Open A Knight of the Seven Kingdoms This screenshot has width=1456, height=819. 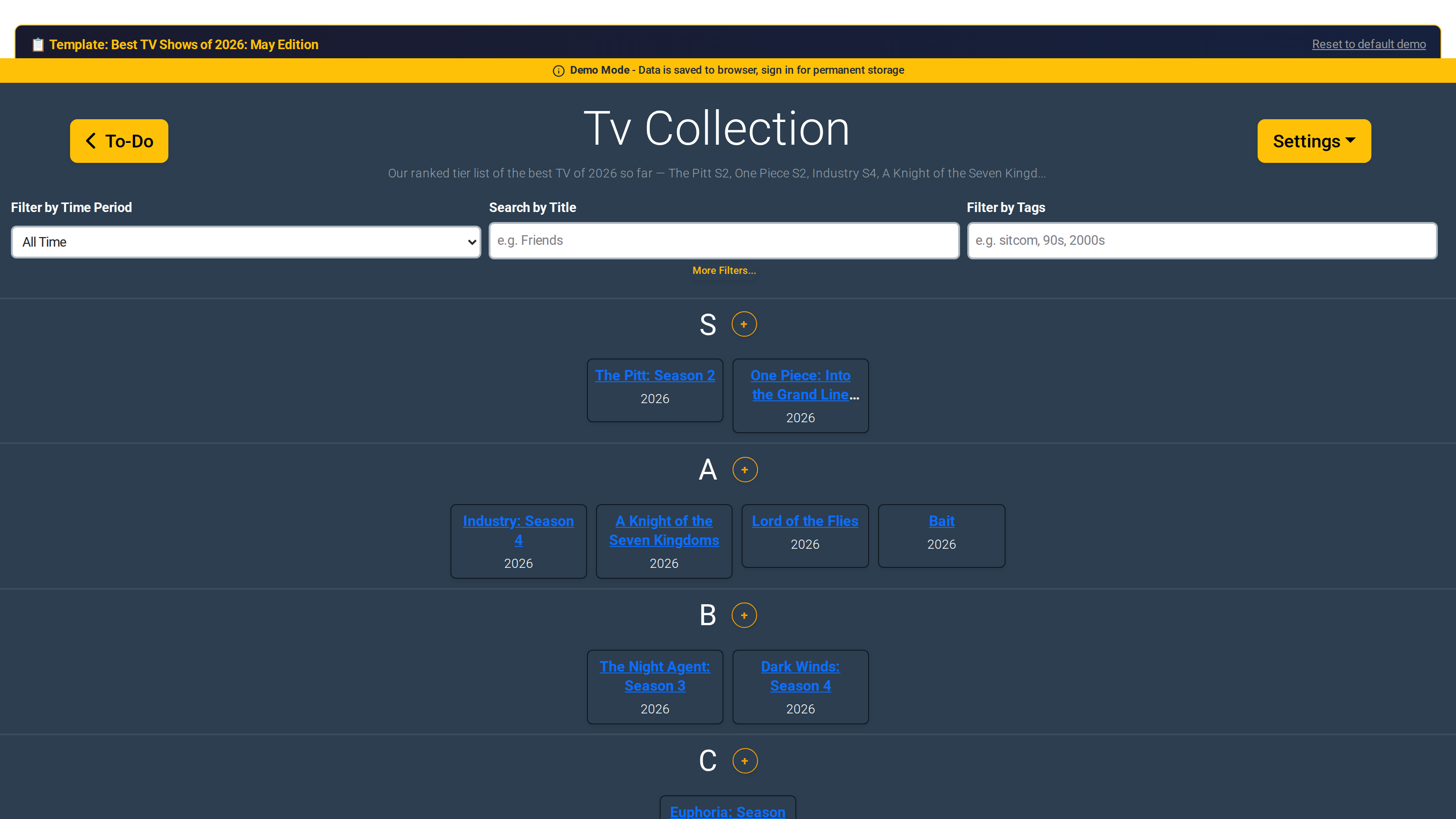tap(663, 530)
